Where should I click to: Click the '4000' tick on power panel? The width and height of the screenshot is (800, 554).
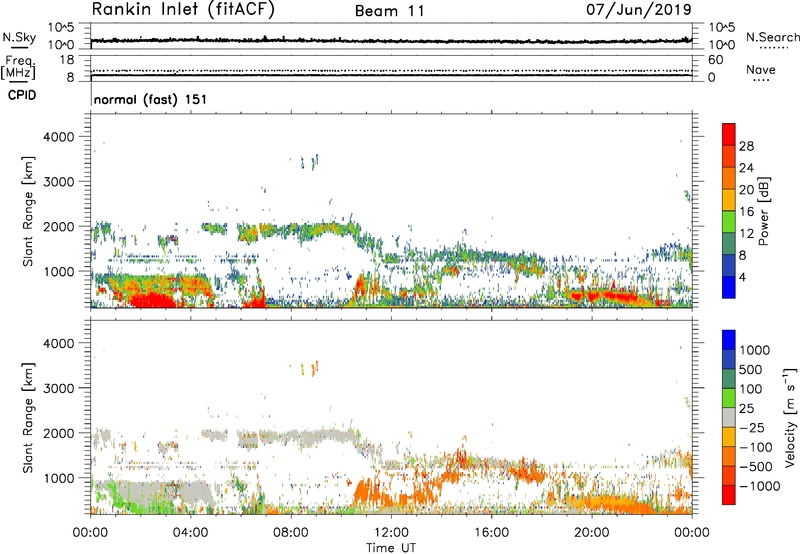(58, 137)
